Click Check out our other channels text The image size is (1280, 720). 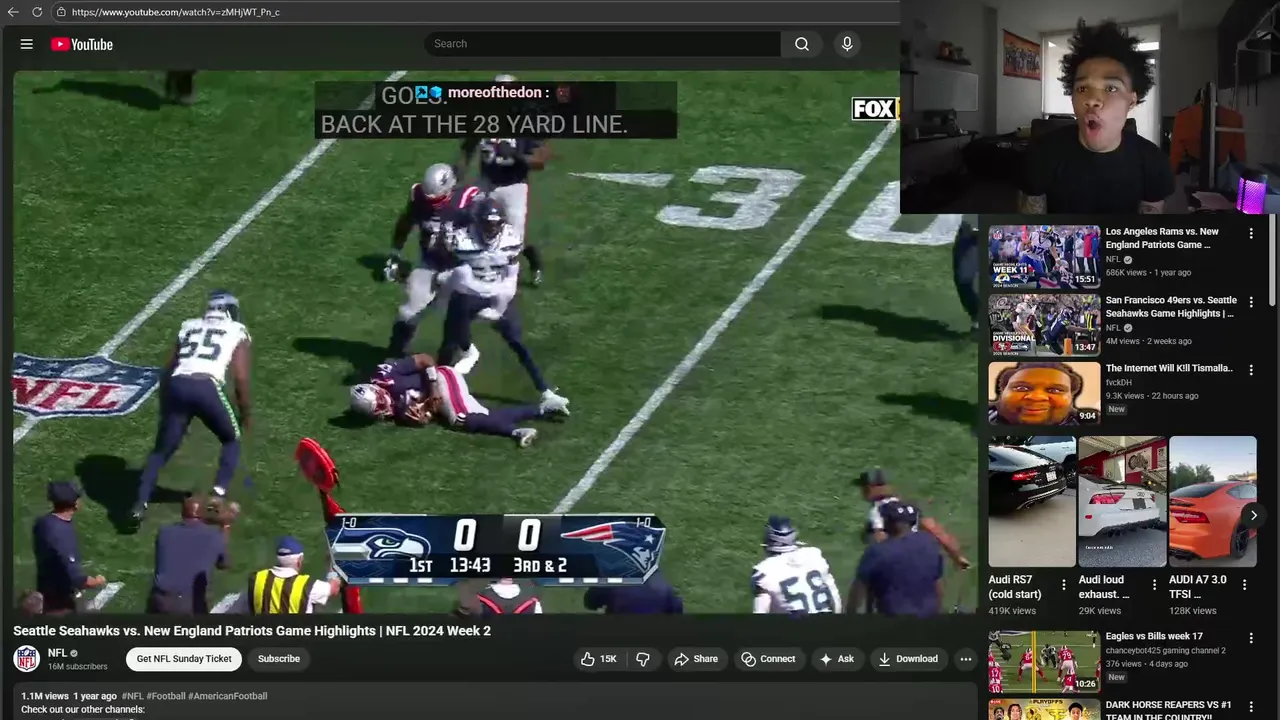click(83, 709)
